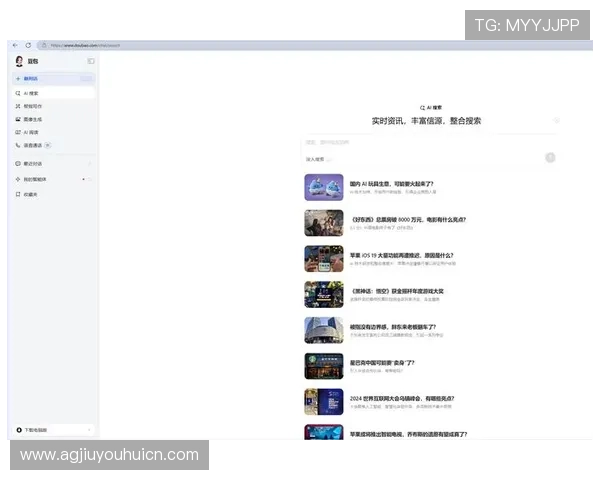
Task: Open the 《好东西》 box office headline
Action: click(x=408, y=220)
